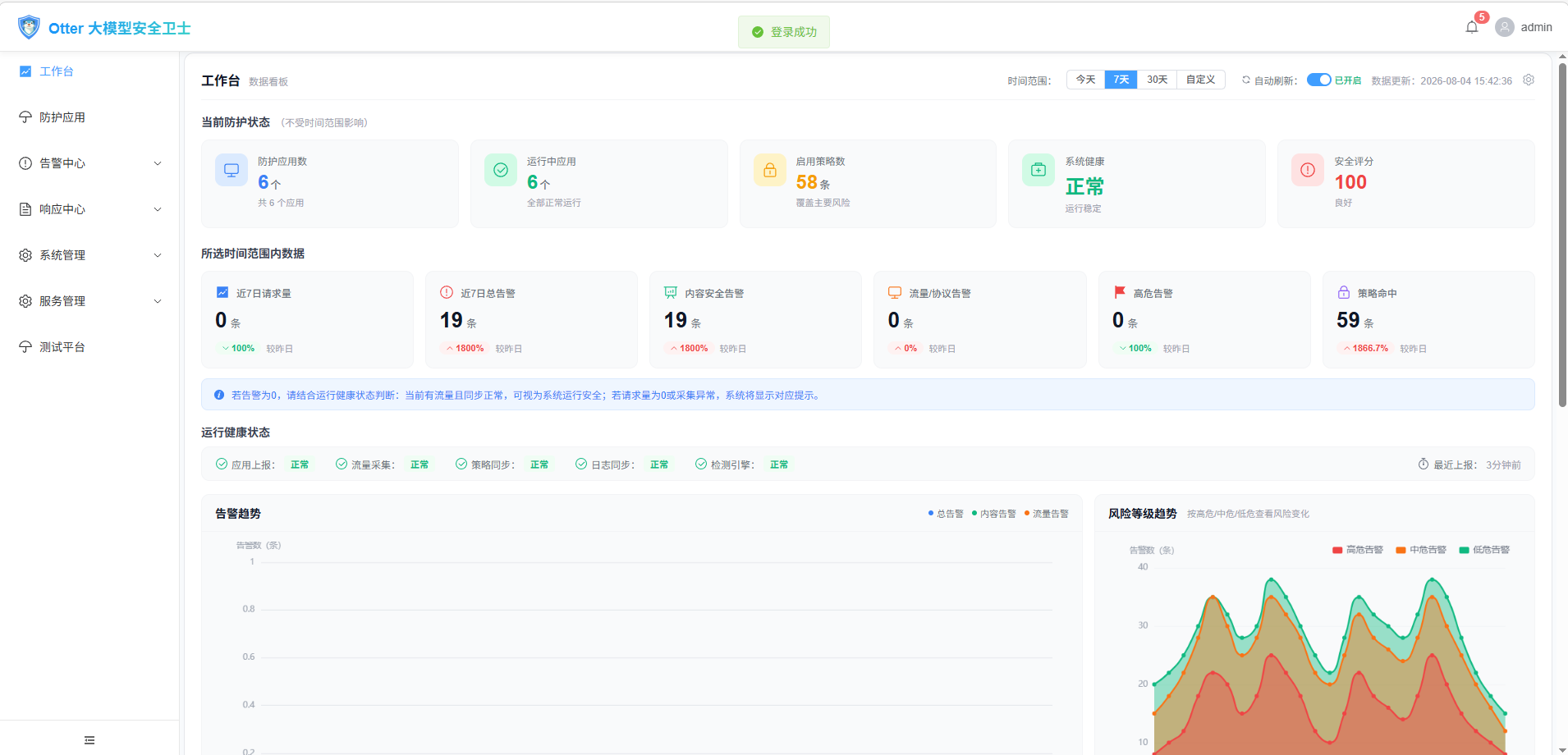The width and height of the screenshot is (1568, 755).
Task: Click the 运行中应用 checkmark icon
Action: coord(501,170)
